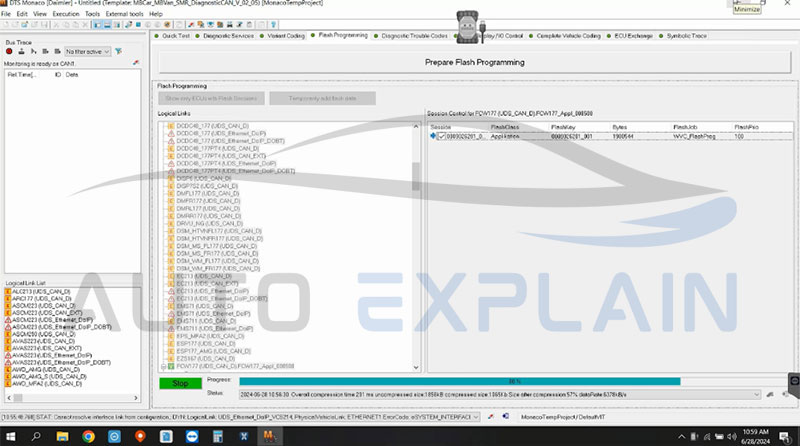Select DRVU_NG (UDS_CAN_D) in the Logical Links tree
This screenshot has height=446, width=800.
209,224
